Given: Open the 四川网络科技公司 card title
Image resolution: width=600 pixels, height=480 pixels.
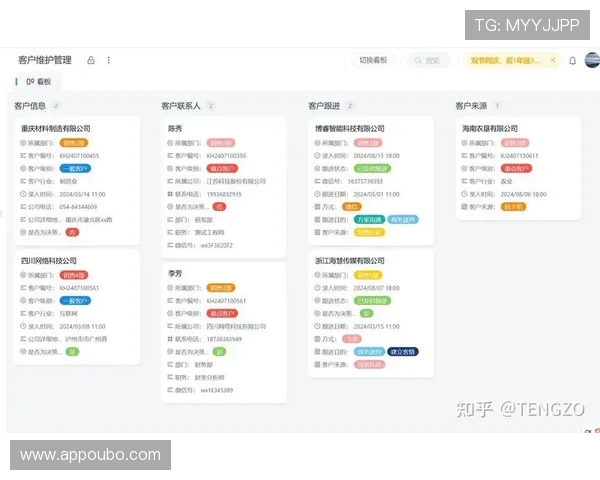Looking at the screenshot, I should point(49,261).
